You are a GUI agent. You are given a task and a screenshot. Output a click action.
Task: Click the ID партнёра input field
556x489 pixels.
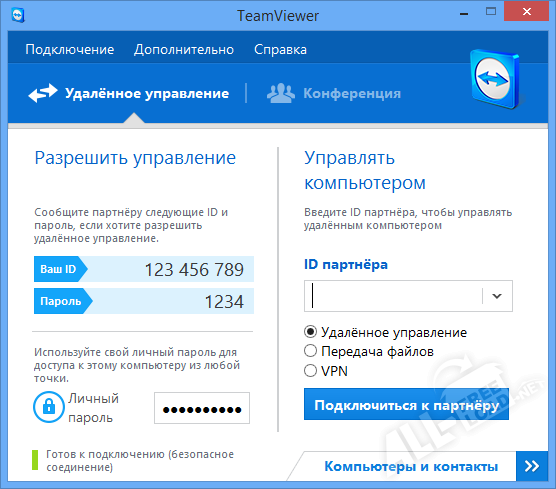394,296
